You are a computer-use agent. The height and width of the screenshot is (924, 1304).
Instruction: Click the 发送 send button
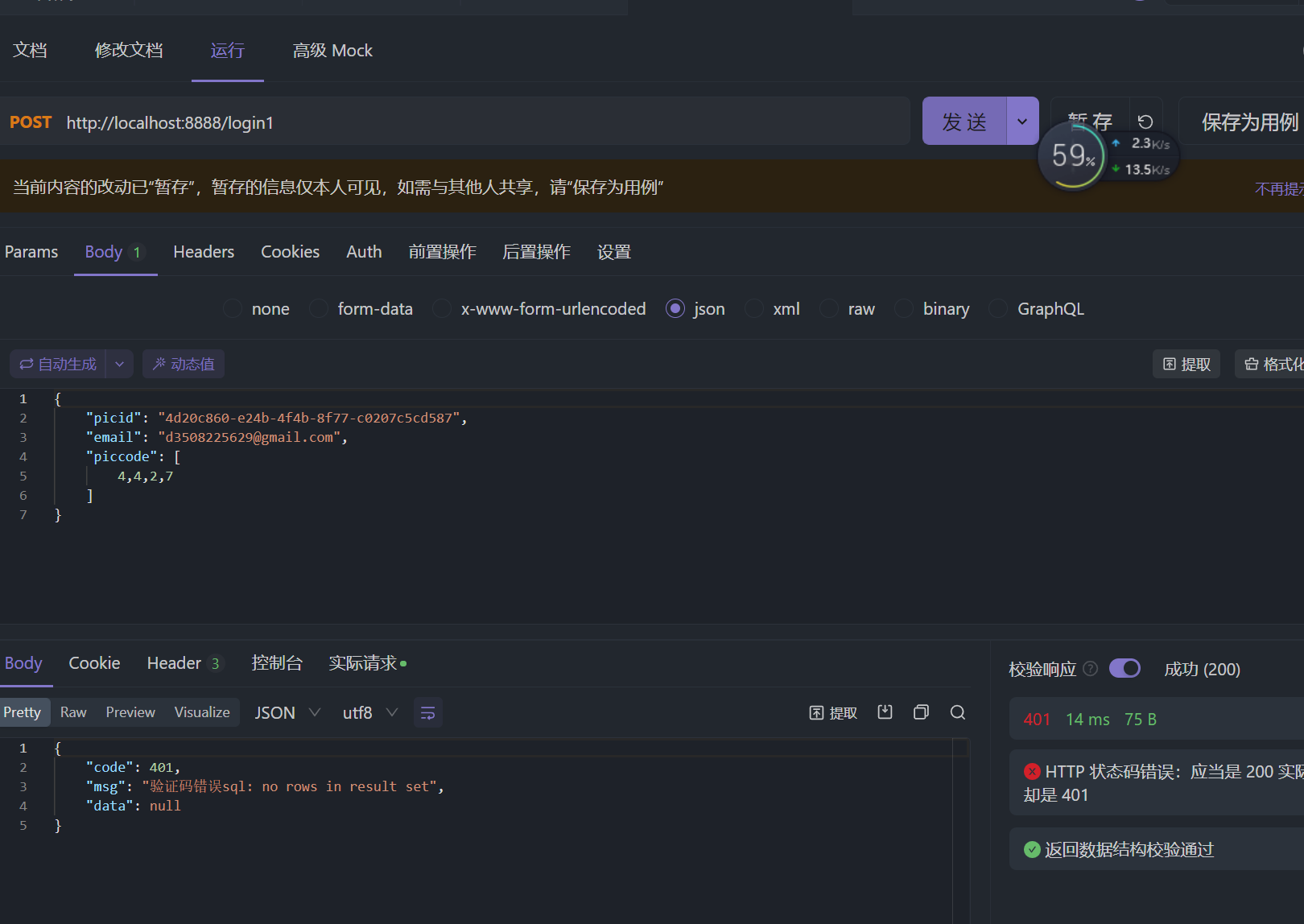click(964, 122)
